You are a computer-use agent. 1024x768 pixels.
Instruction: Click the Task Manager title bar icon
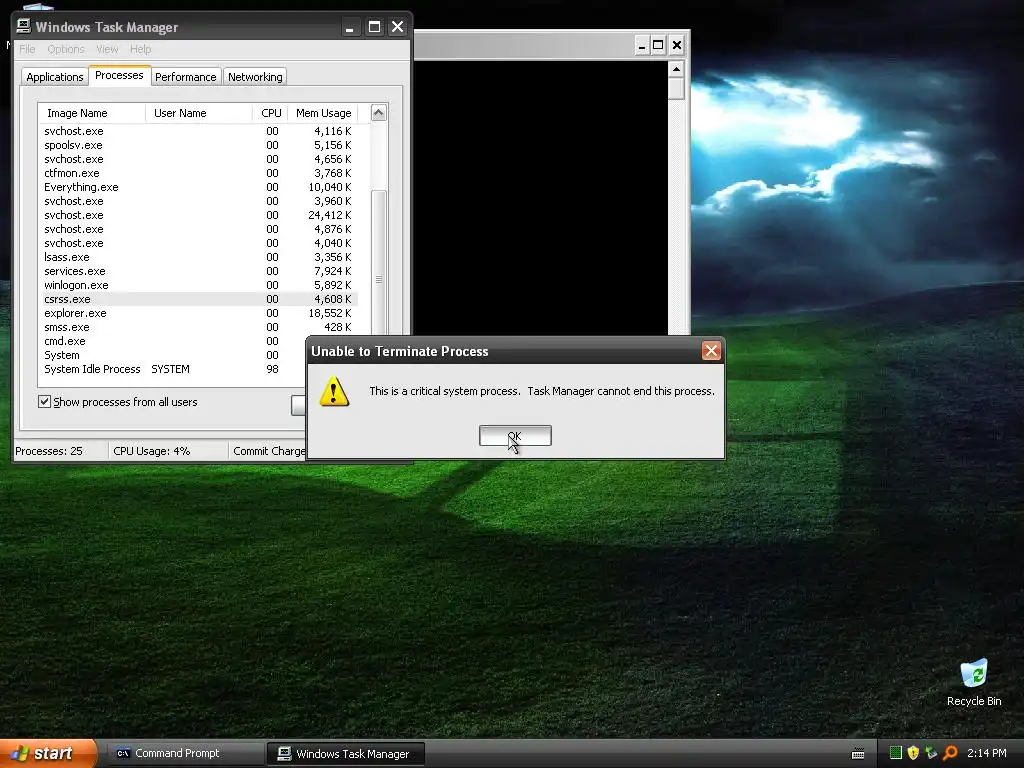(x=24, y=26)
